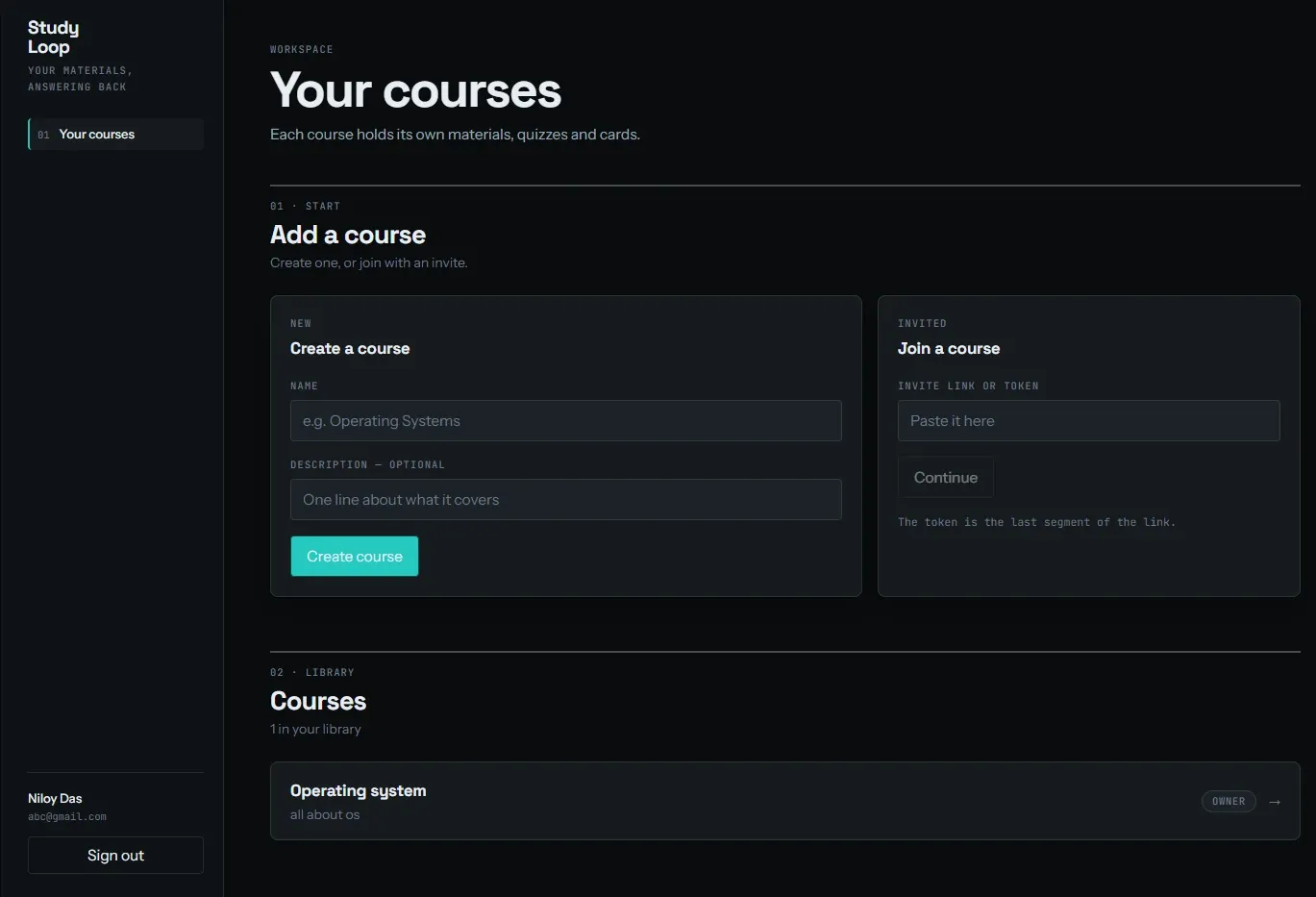Click the '01 · START' section label
Screen dimensions: 1316x897
coord(305,206)
